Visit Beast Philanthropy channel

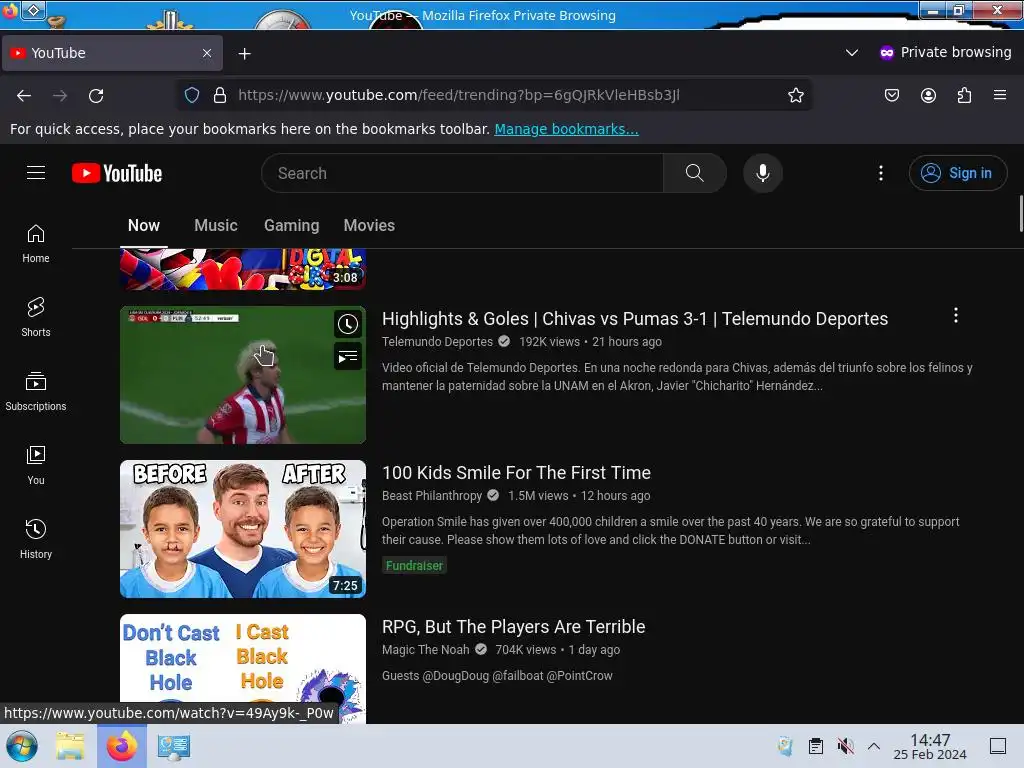pyautogui.click(x=432, y=496)
